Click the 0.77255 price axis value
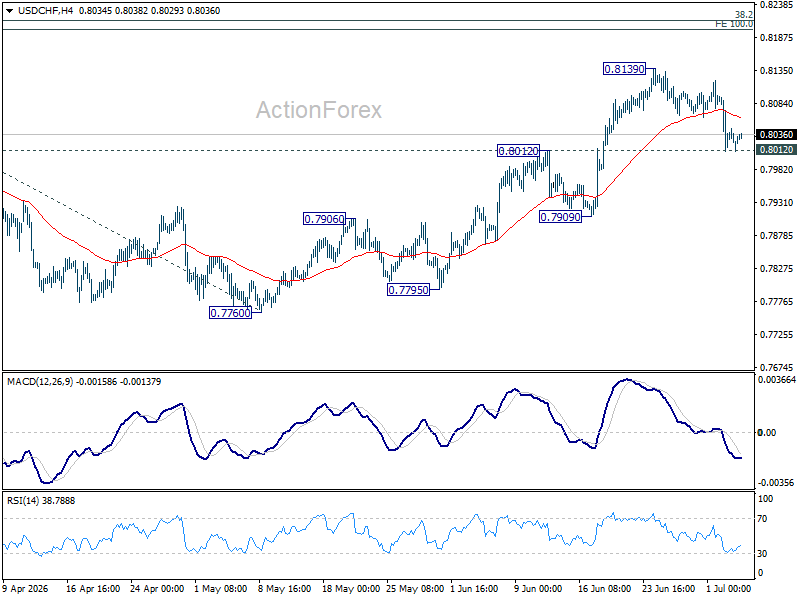The width and height of the screenshot is (800, 600). 777,335
